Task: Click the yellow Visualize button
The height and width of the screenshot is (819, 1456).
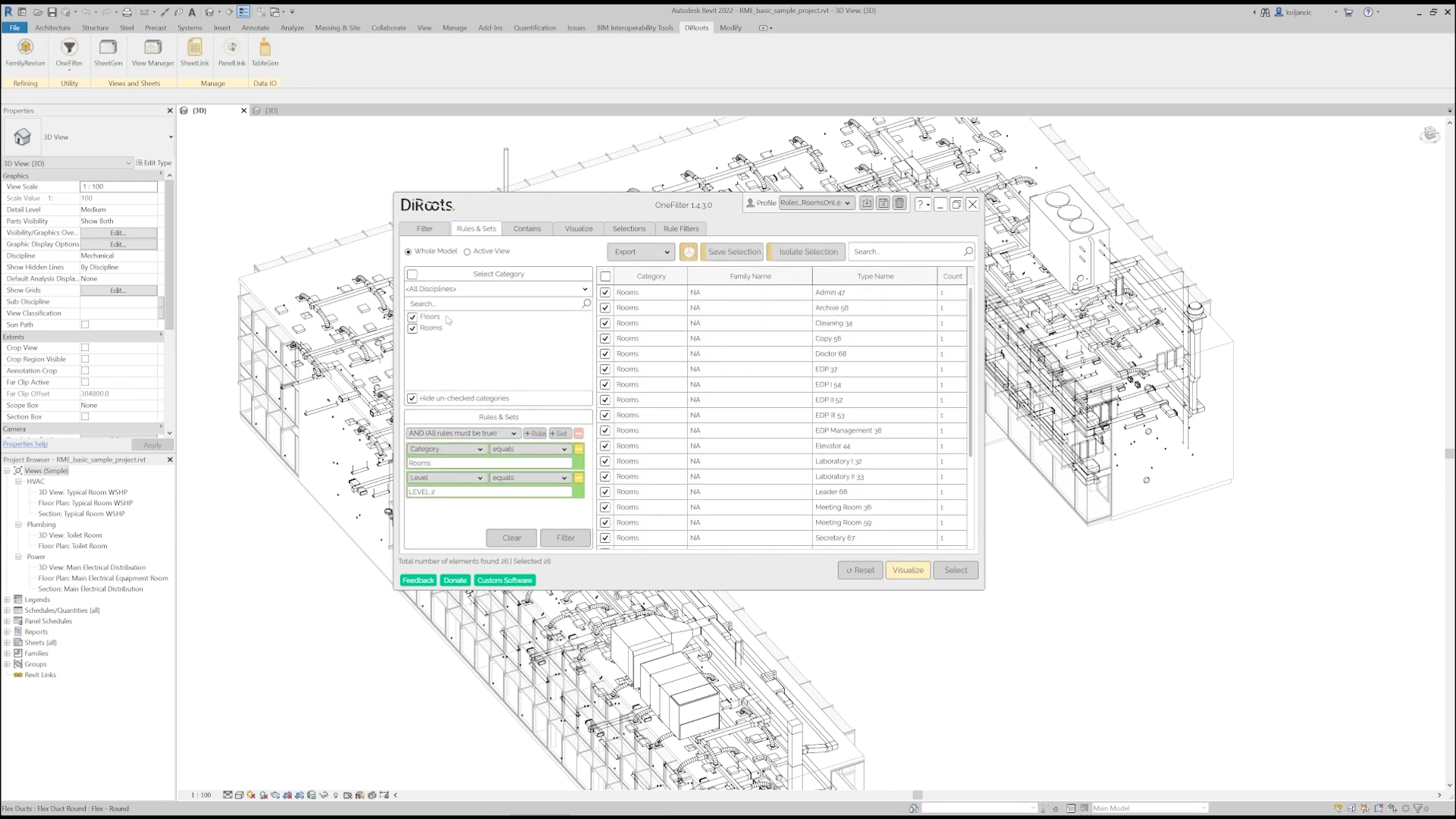Action: pos(908,570)
